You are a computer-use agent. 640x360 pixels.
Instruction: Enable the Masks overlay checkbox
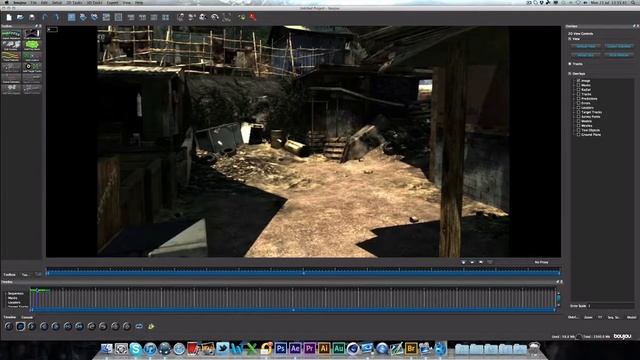[578, 85]
